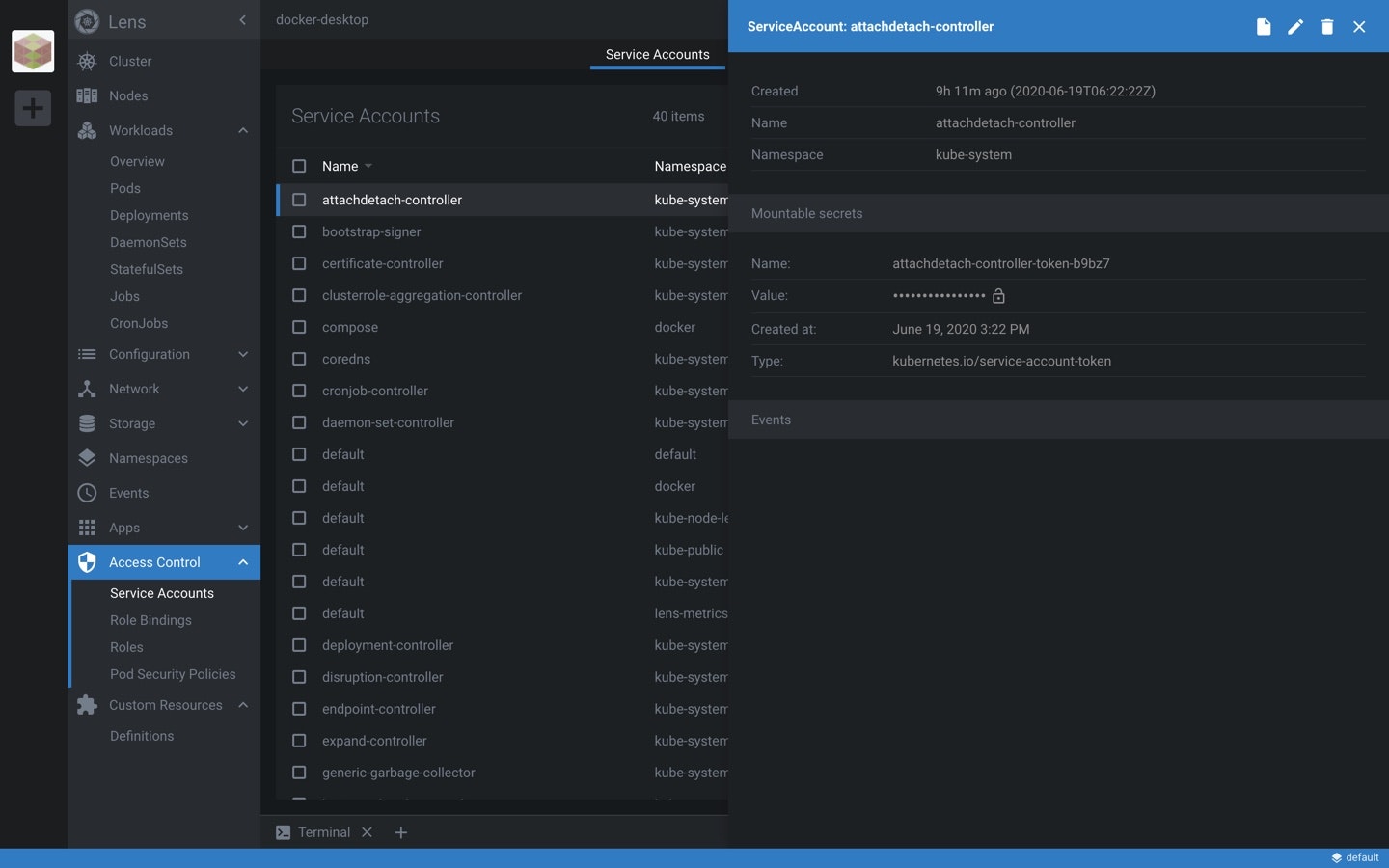Select the generic-garbage-collector service account row

point(502,773)
